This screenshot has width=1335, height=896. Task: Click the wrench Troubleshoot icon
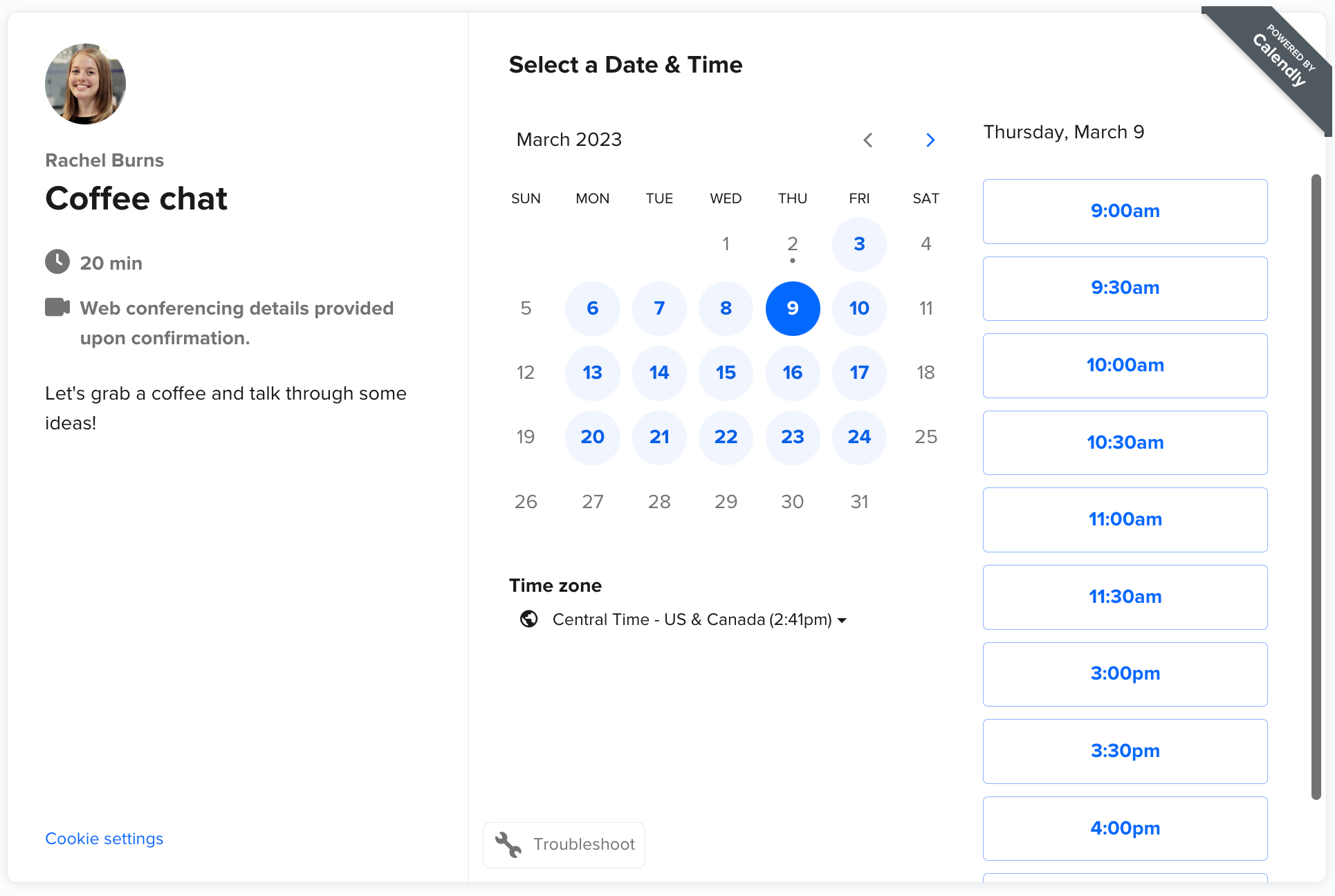508,844
